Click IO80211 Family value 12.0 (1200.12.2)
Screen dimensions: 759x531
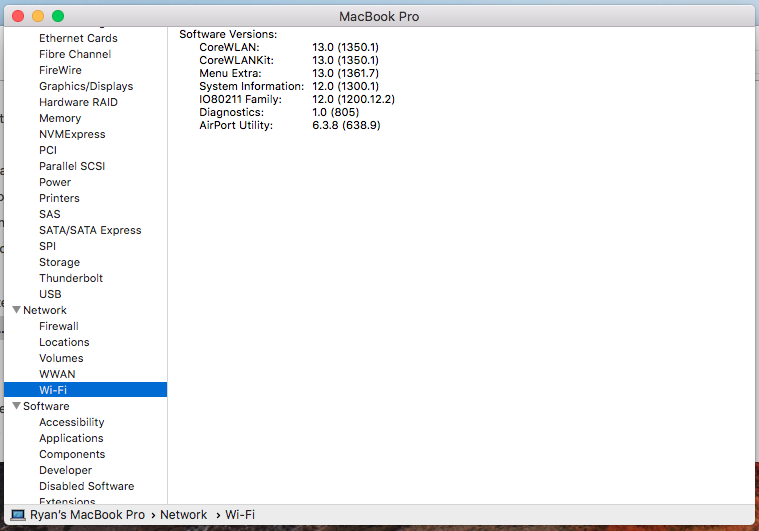tap(353, 99)
